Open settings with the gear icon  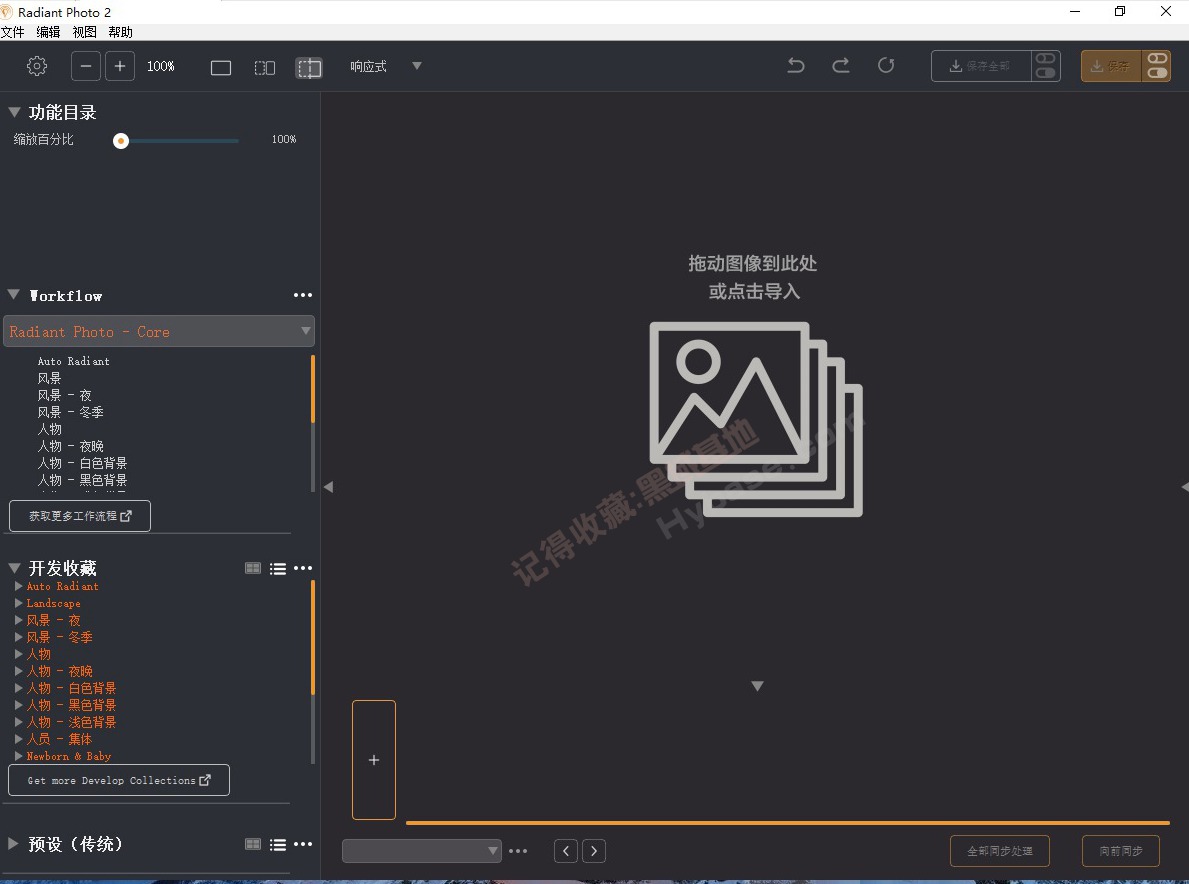37,66
